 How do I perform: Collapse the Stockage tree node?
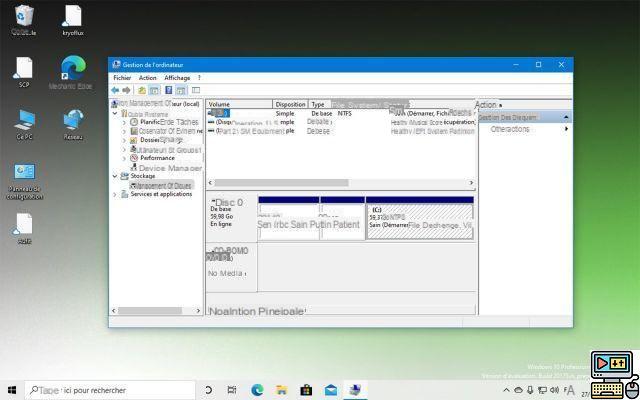[115, 176]
